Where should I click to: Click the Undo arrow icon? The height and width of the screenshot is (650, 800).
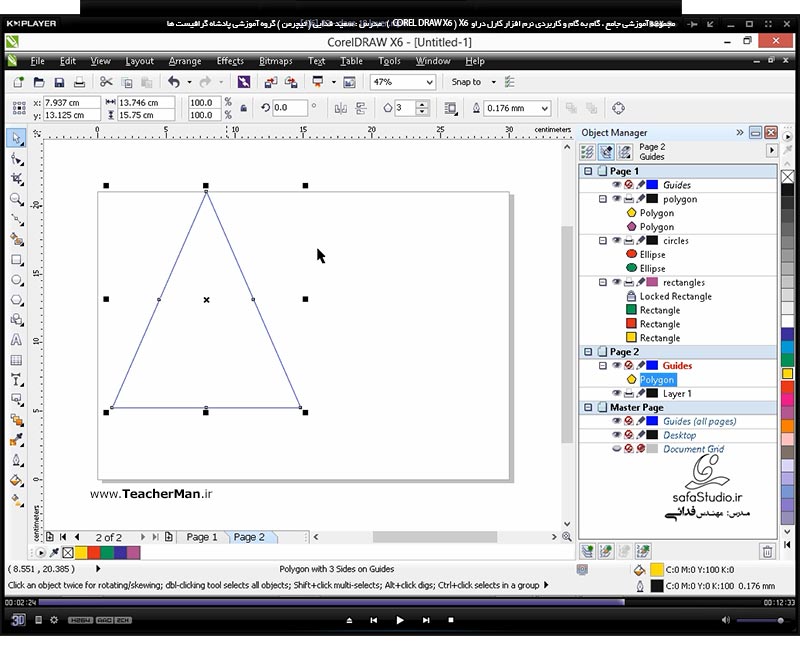pos(174,82)
